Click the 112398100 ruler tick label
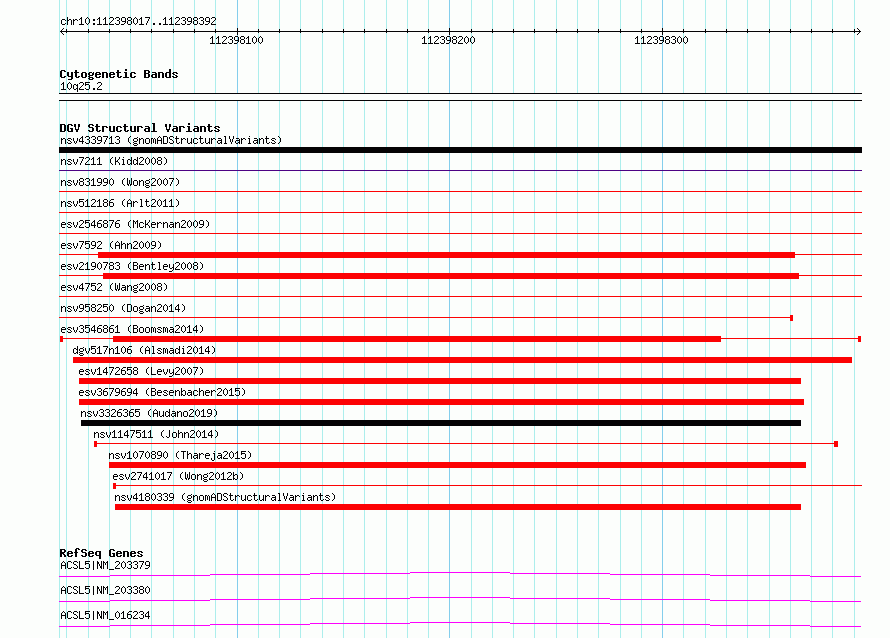 point(236,40)
